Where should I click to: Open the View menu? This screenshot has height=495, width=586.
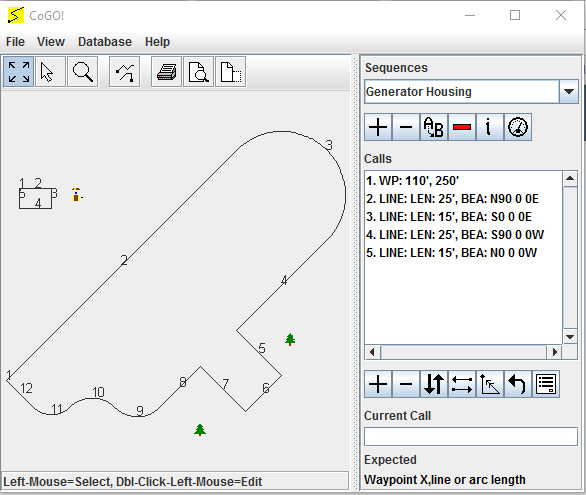pos(51,42)
